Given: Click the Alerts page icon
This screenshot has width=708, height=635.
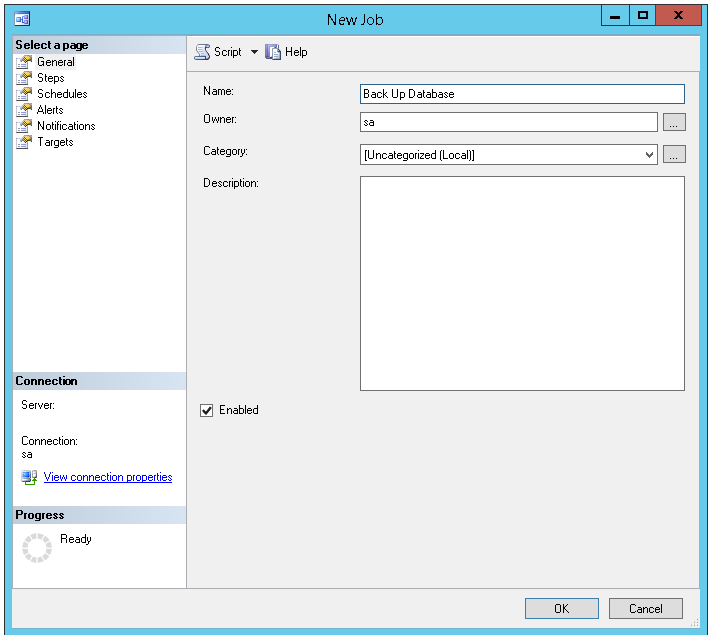Looking at the screenshot, I should click(x=24, y=110).
